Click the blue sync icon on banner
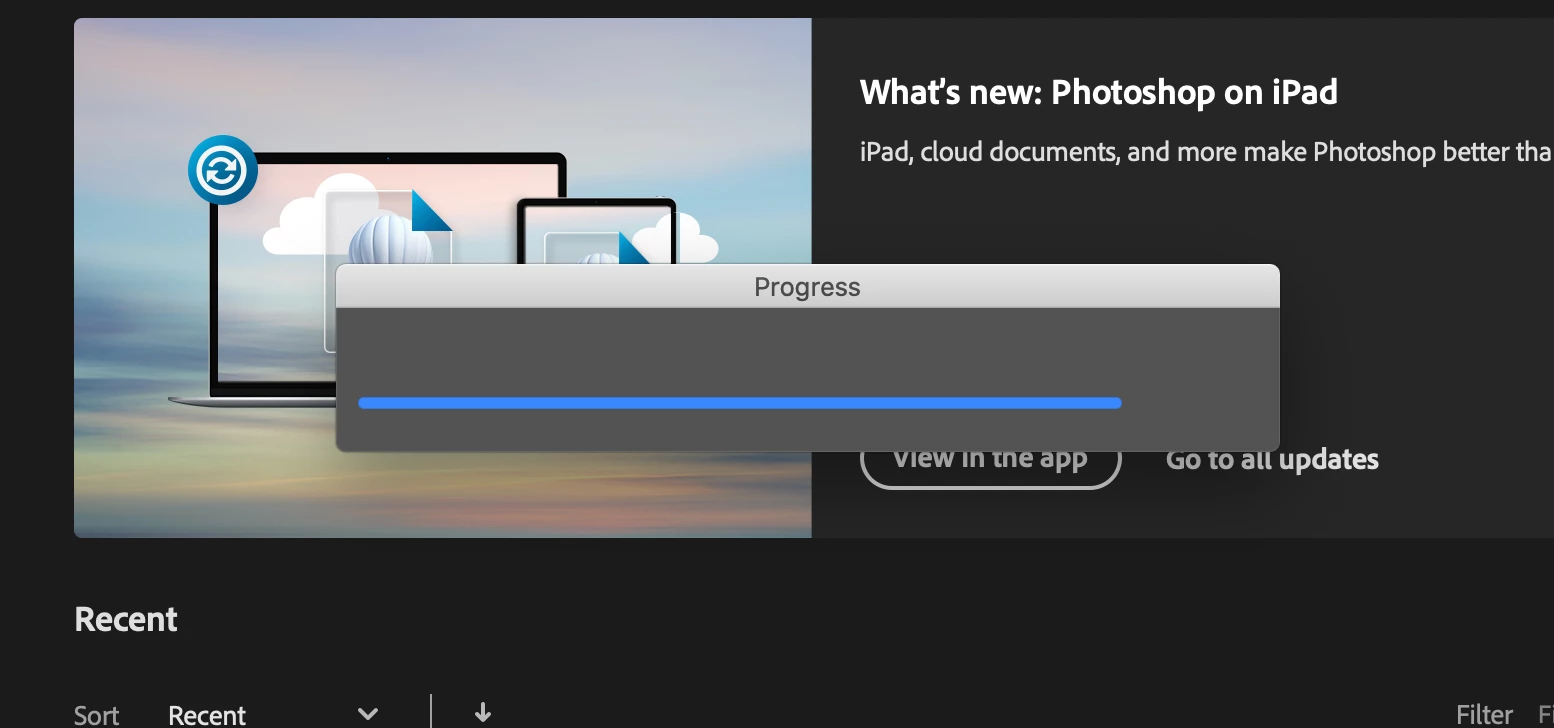Image resolution: width=1554 pixels, height=728 pixels. pos(223,170)
